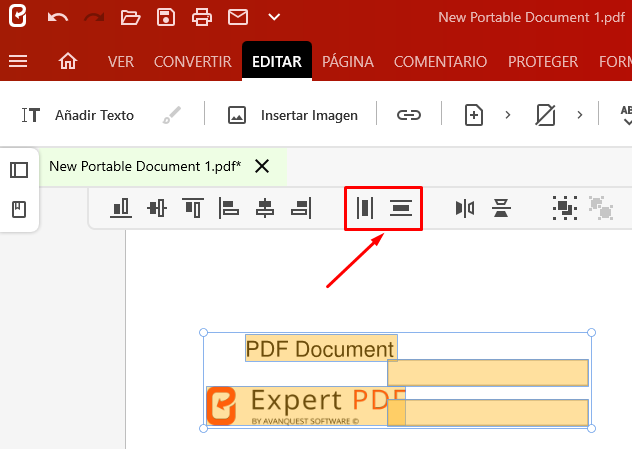Distribute objects horizontally
Image resolution: width=632 pixels, height=449 pixels.
pos(365,208)
